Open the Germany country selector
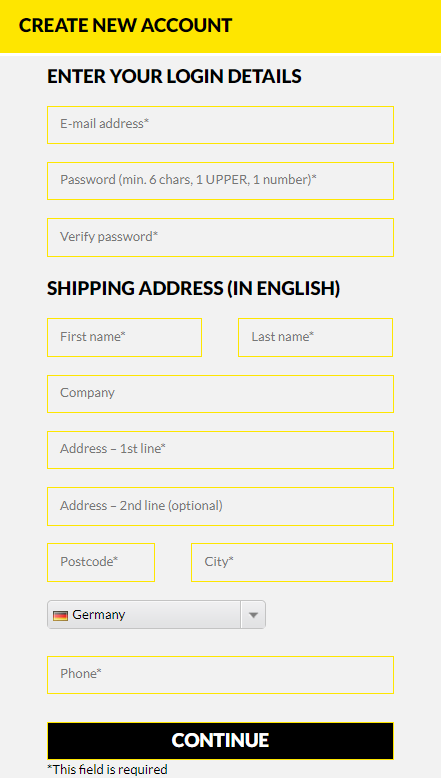443x778 pixels. pyautogui.click(x=157, y=615)
